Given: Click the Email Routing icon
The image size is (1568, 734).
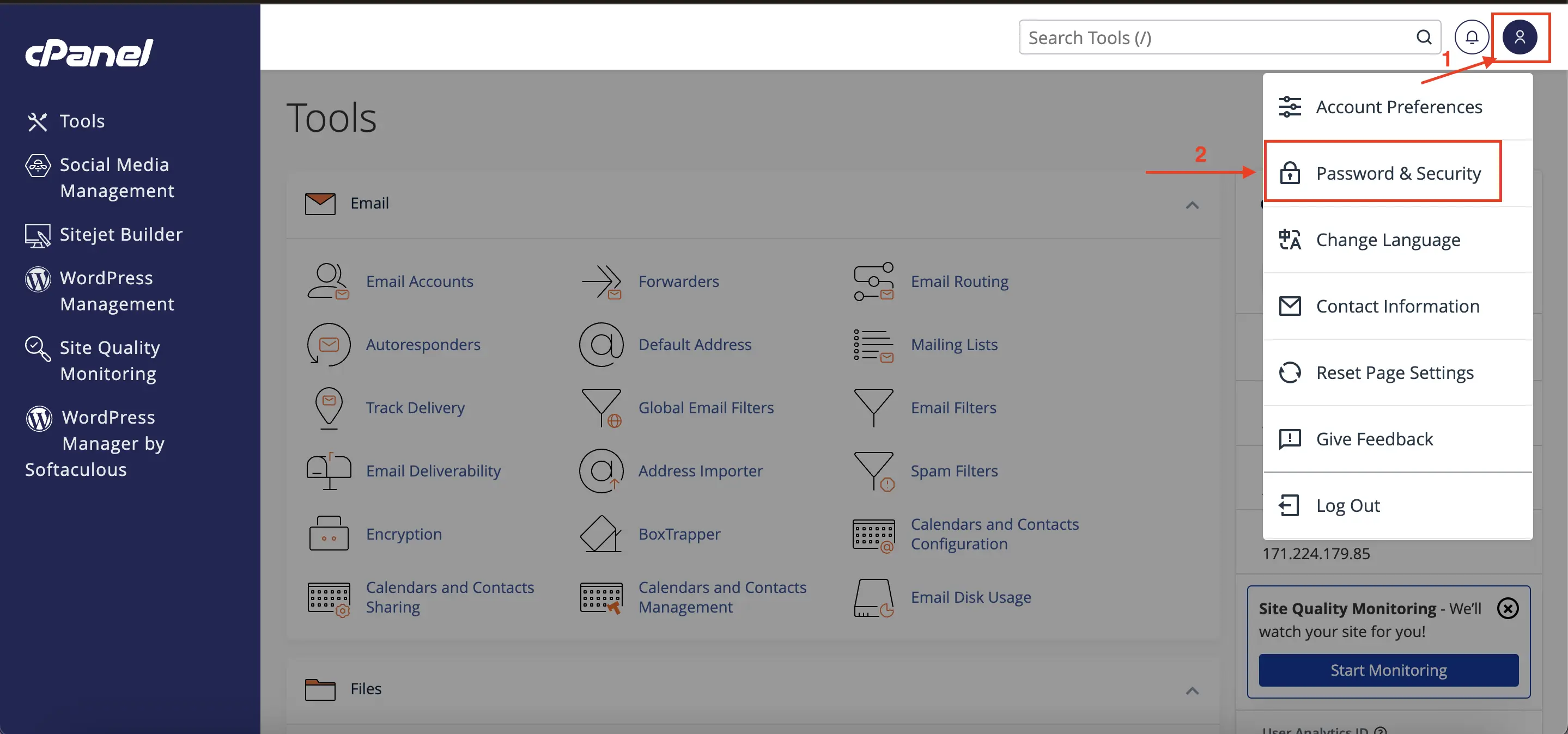Looking at the screenshot, I should [873, 282].
